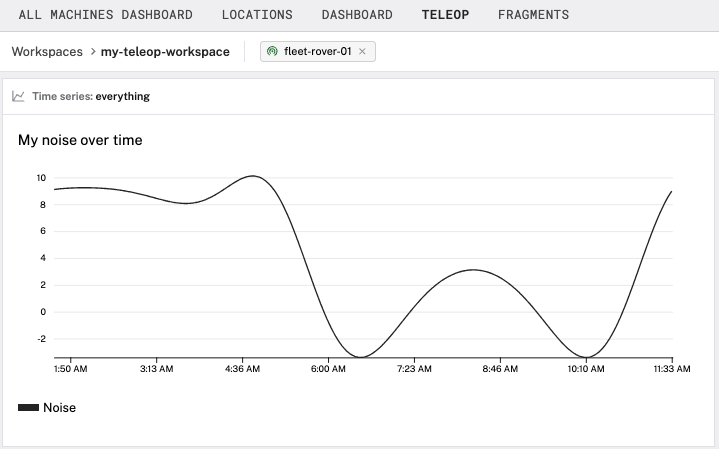Click the time series chart icon

point(18,97)
